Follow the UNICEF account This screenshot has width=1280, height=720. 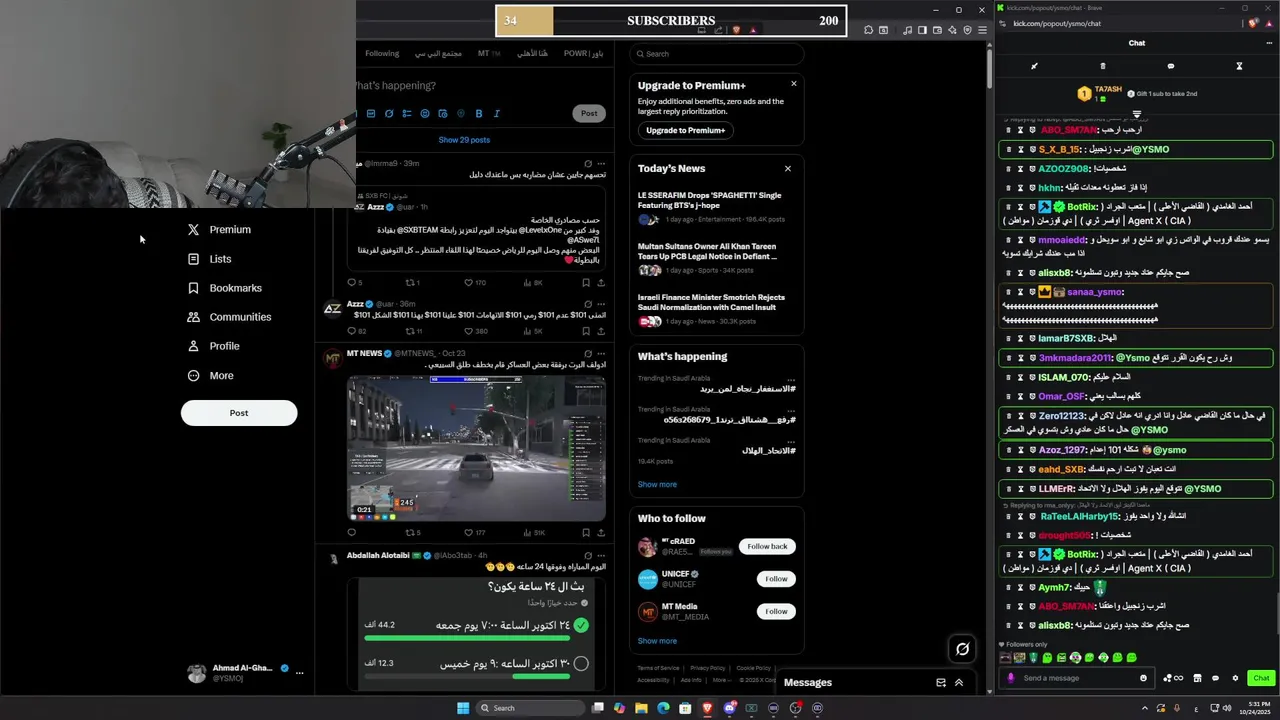pos(776,579)
